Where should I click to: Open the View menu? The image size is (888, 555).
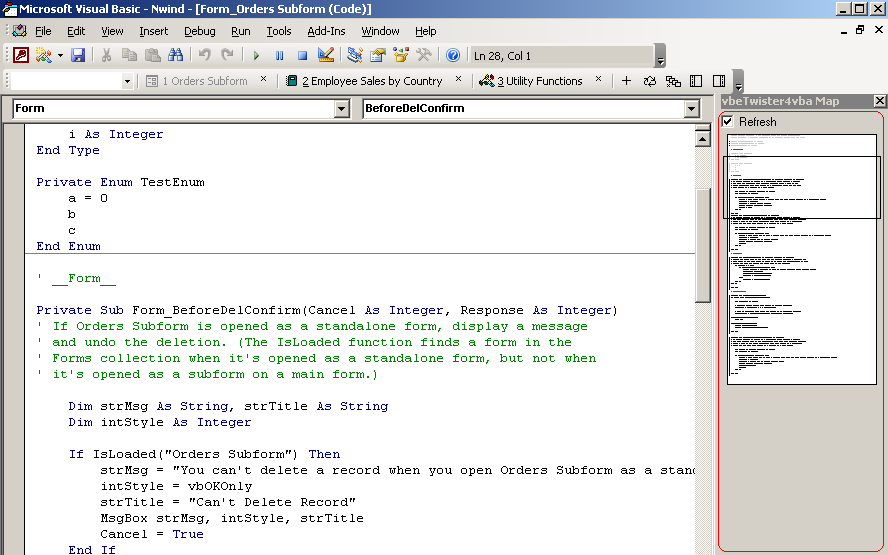click(112, 31)
